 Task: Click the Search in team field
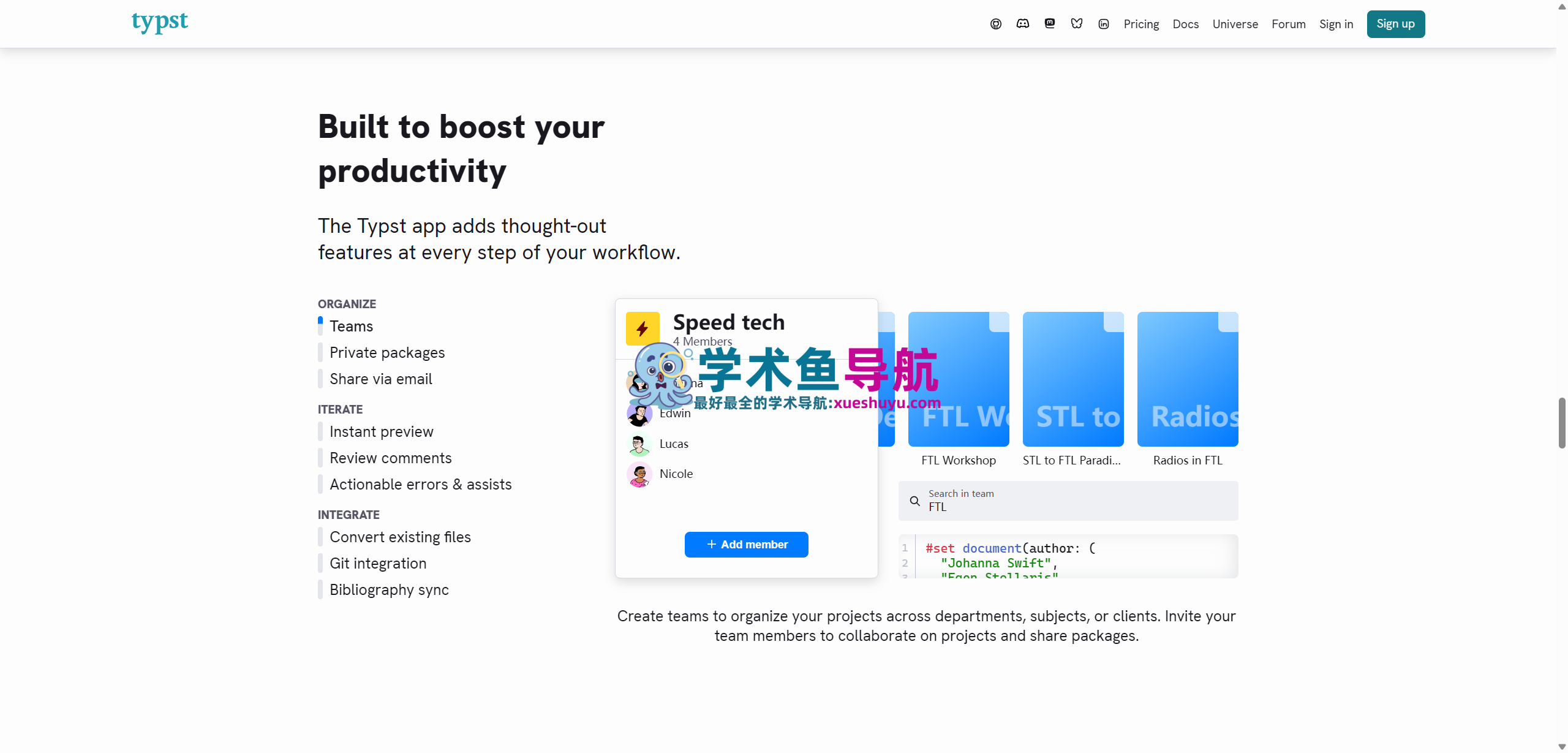coord(1078,501)
